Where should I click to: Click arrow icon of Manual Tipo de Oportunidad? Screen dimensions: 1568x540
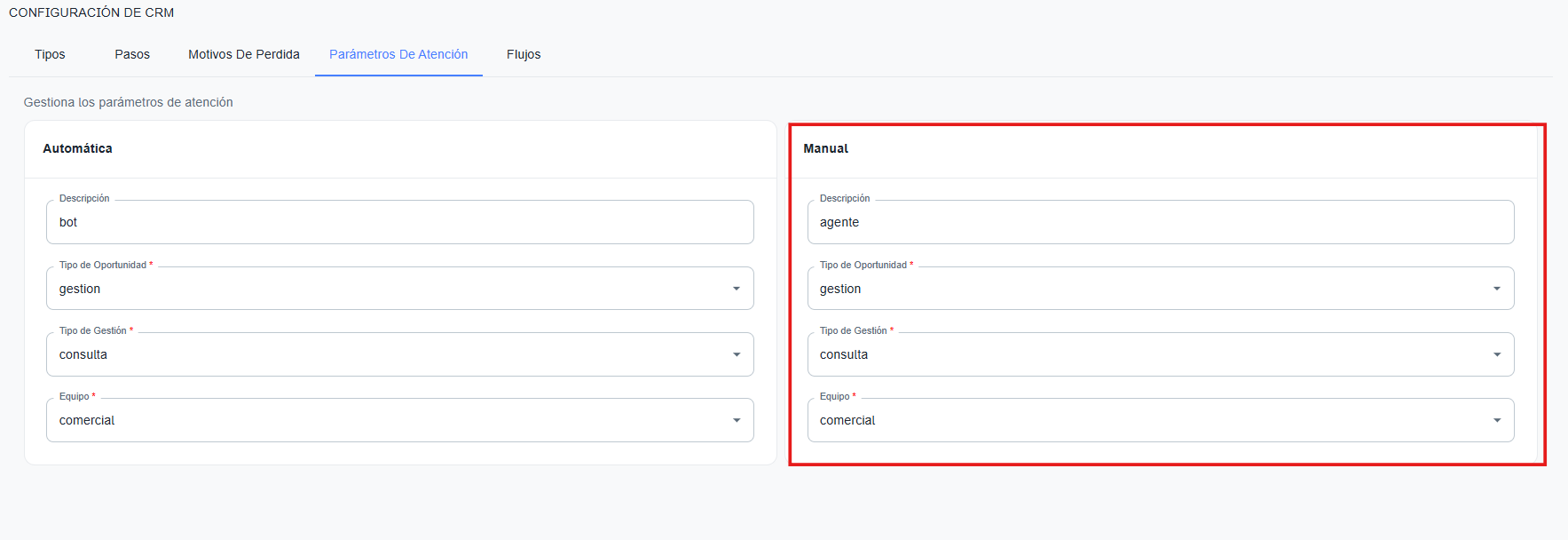coord(1497,289)
